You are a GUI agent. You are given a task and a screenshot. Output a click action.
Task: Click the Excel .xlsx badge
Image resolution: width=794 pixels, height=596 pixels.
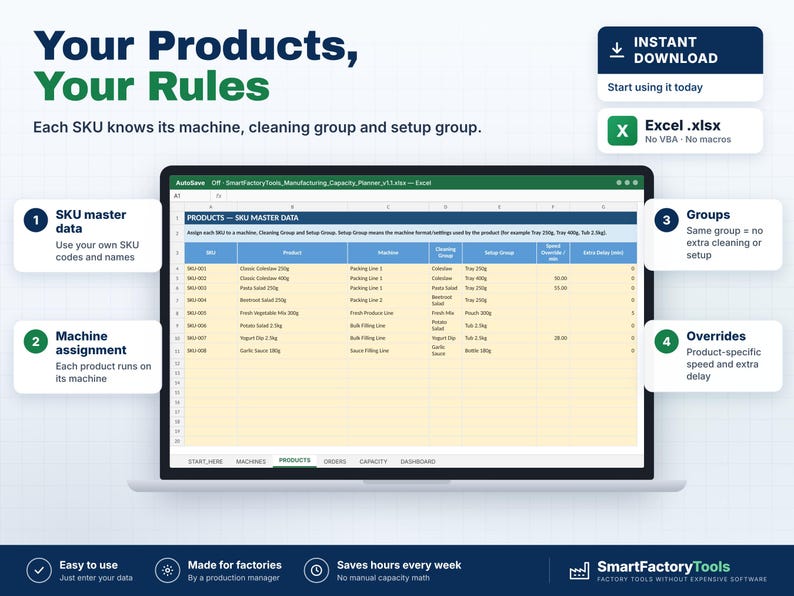coord(680,131)
